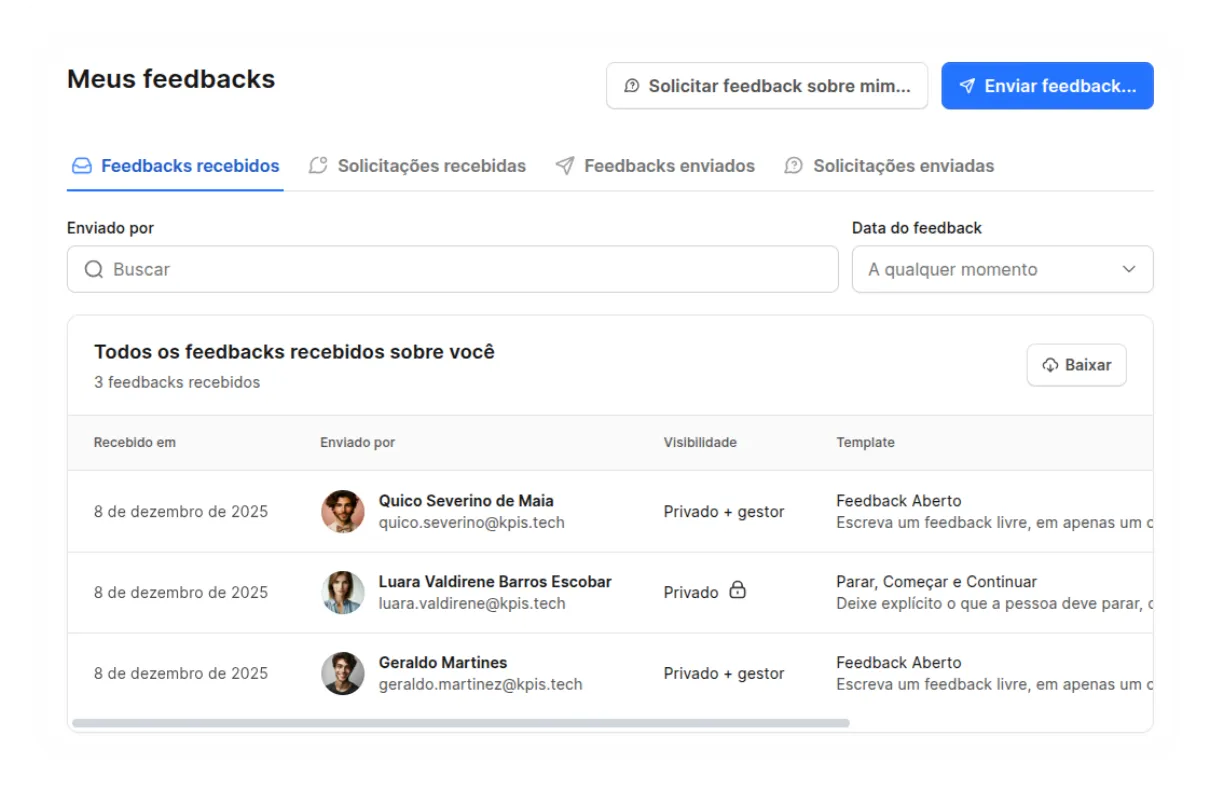
Task: Click Parar, Começar e Continuar template
Action: [x=937, y=581]
